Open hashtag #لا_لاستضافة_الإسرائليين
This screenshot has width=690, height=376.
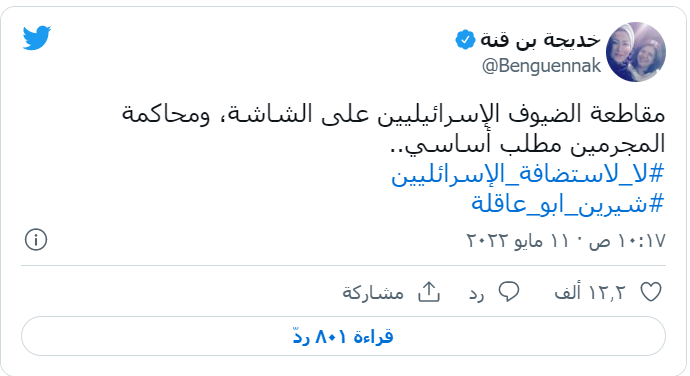(x=527, y=174)
